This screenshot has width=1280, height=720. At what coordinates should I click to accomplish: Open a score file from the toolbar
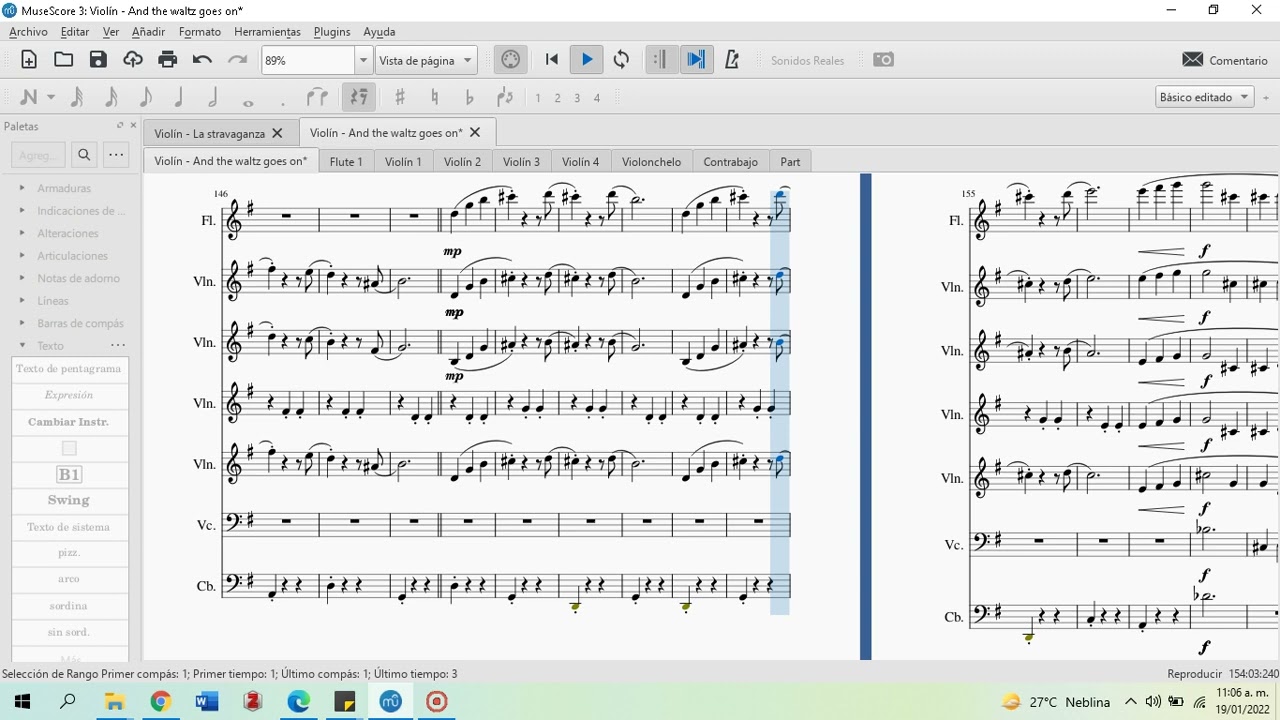(64, 60)
